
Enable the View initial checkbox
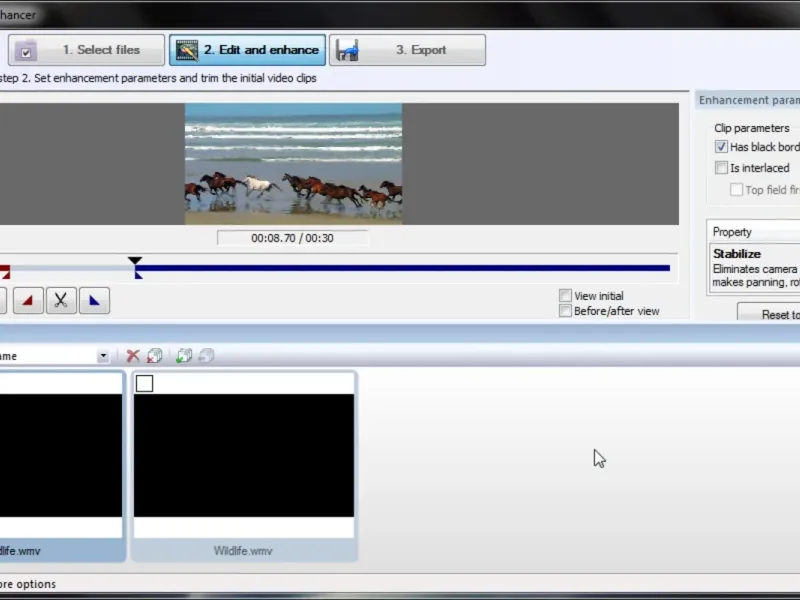coord(565,296)
